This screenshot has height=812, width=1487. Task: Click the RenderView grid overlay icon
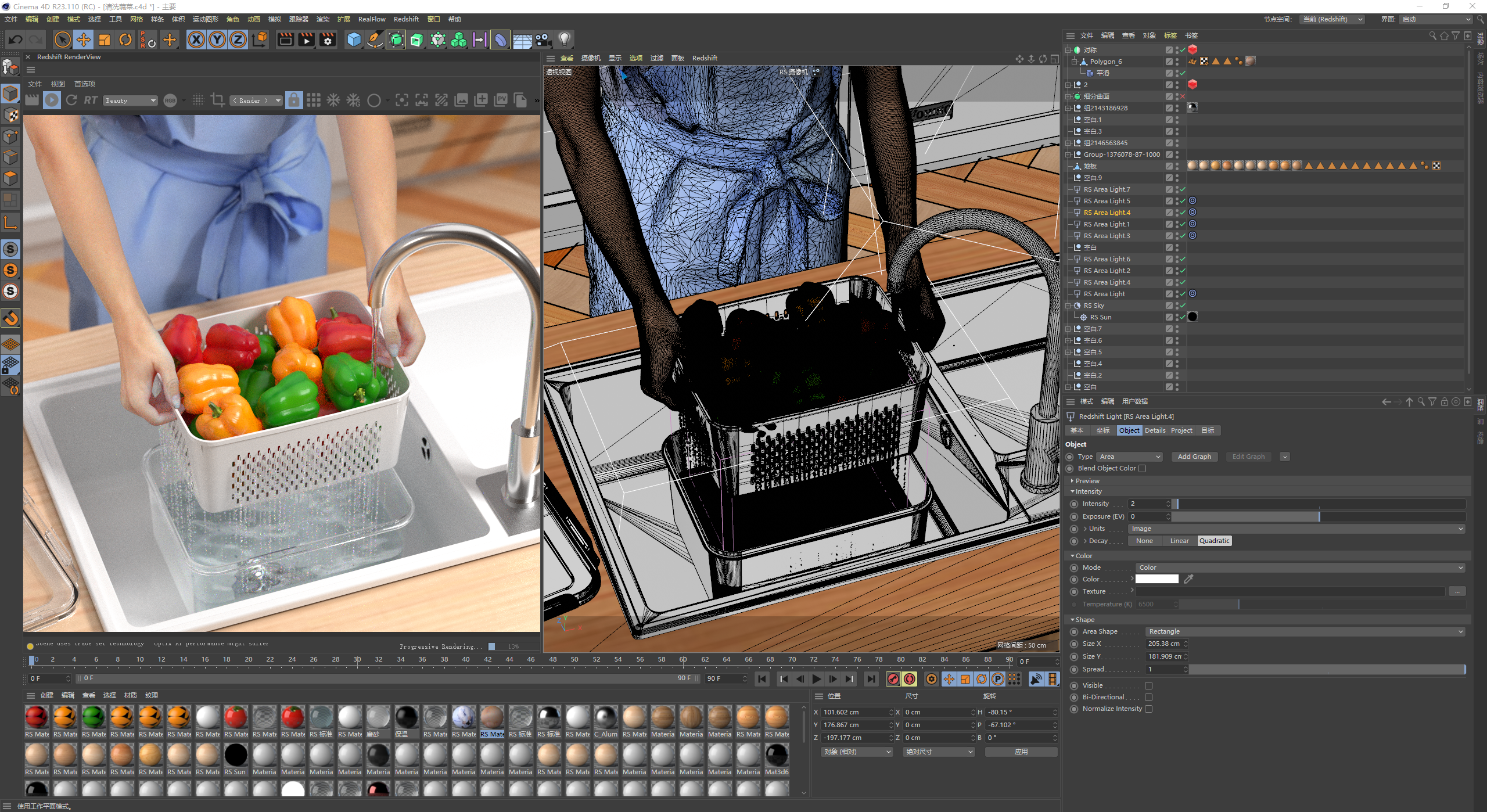click(x=314, y=100)
